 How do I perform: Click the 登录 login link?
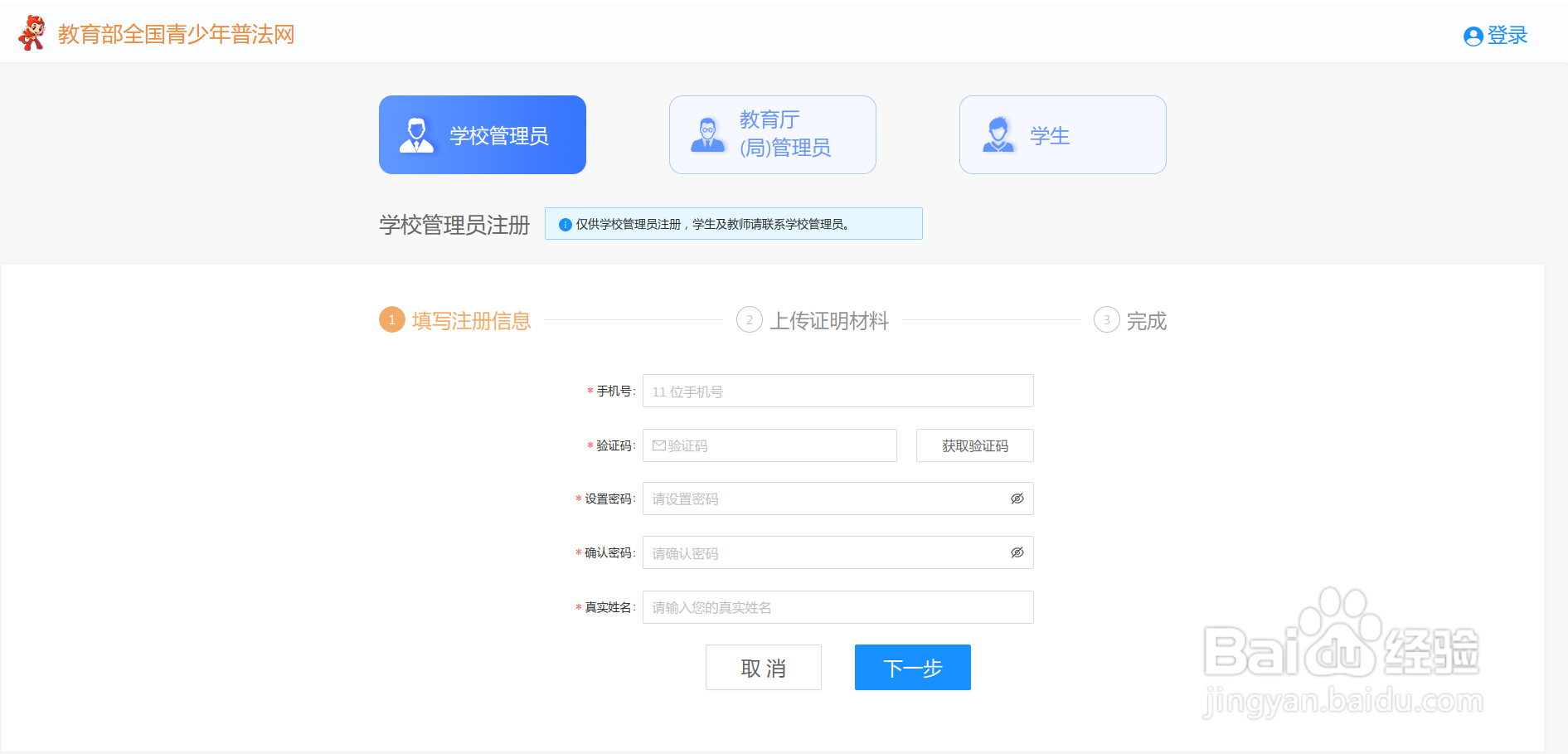[1507, 36]
